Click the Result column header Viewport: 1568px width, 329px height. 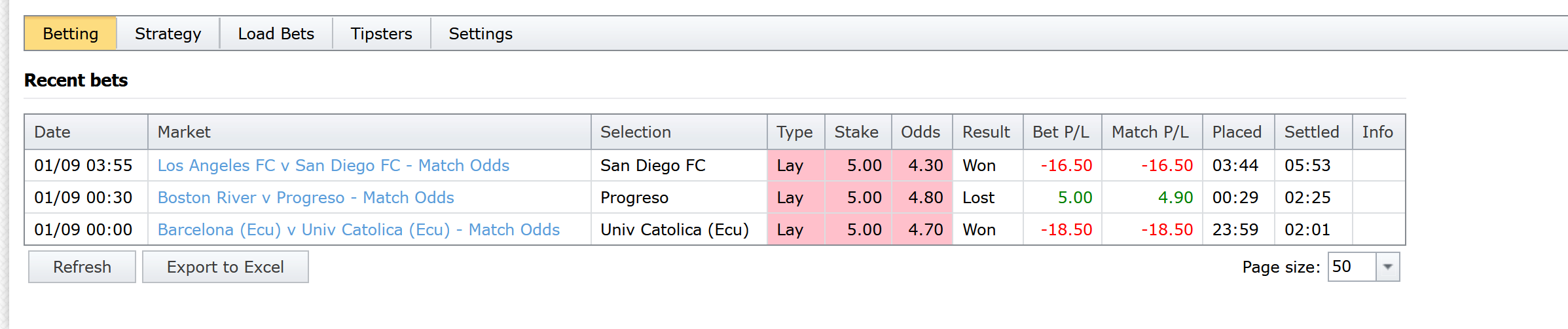click(x=986, y=132)
